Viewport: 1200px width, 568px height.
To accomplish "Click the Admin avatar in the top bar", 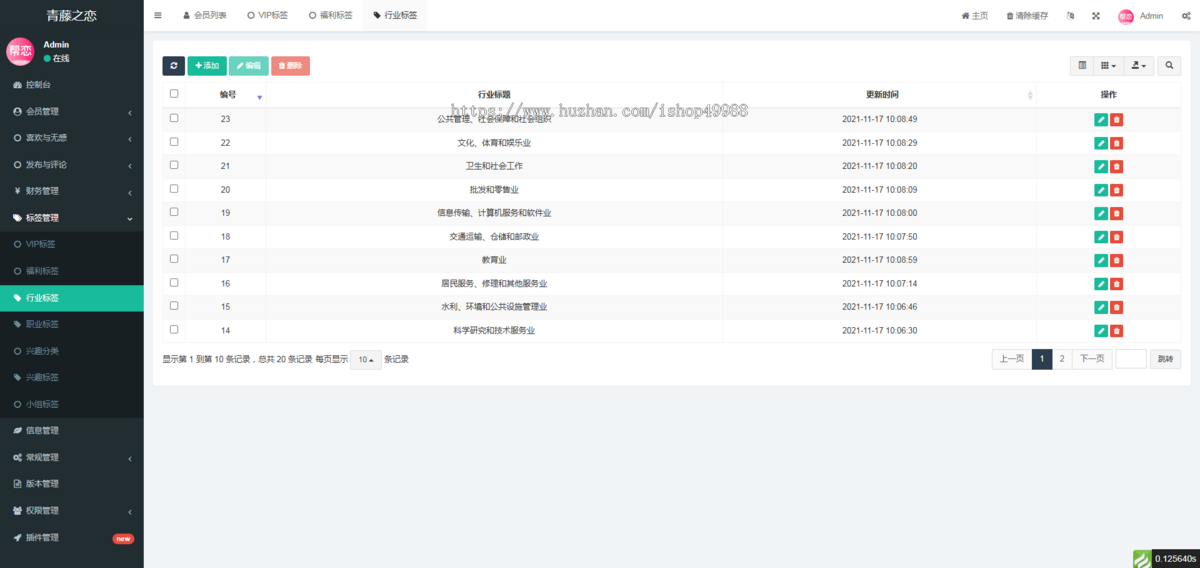I will click(x=1126, y=16).
